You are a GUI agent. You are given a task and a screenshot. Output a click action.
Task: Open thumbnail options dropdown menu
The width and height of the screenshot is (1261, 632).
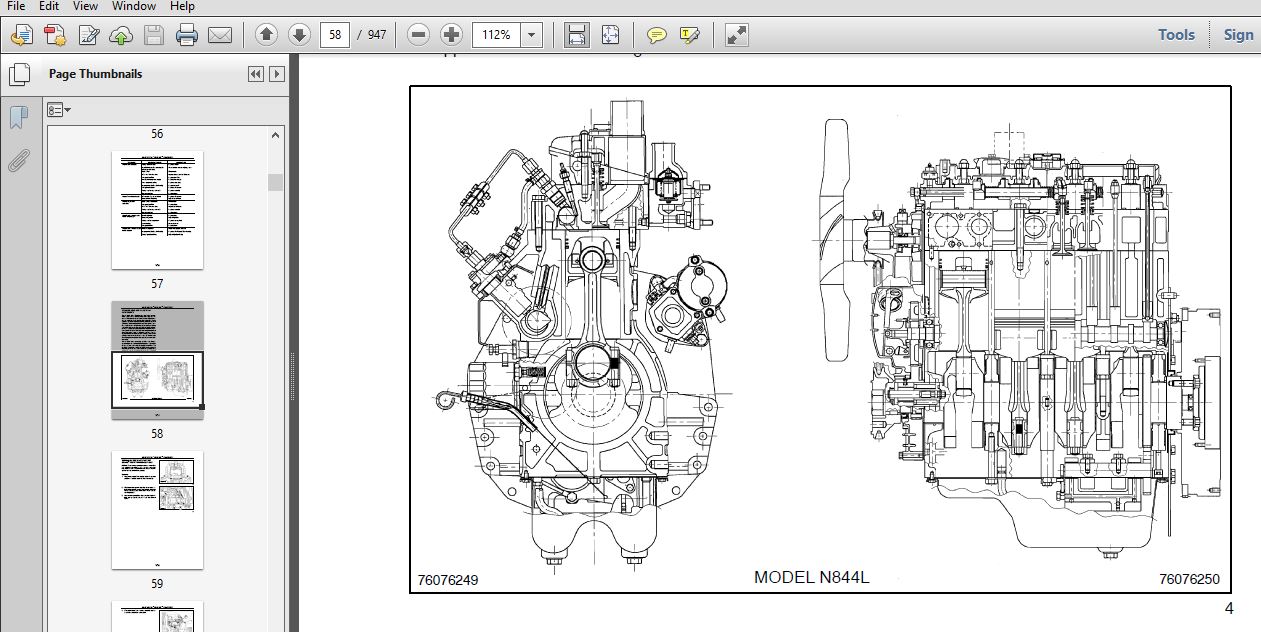click(x=60, y=109)
